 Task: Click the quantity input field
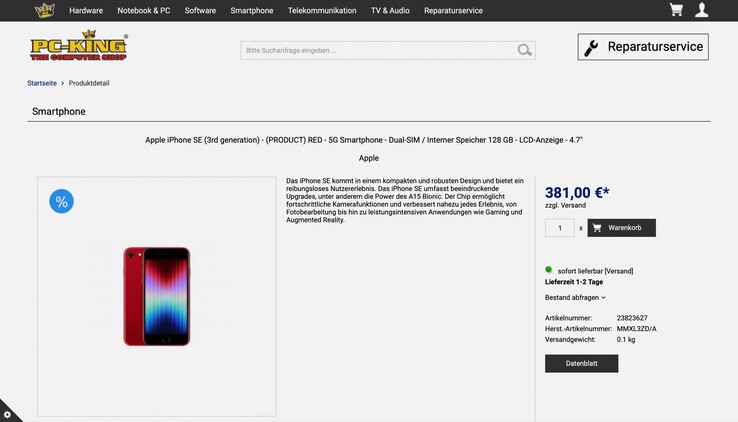click(560, 228)
